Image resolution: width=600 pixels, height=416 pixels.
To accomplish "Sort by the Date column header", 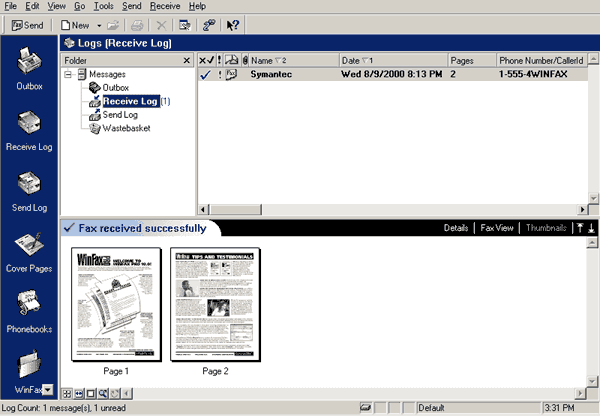I will 393,60.
